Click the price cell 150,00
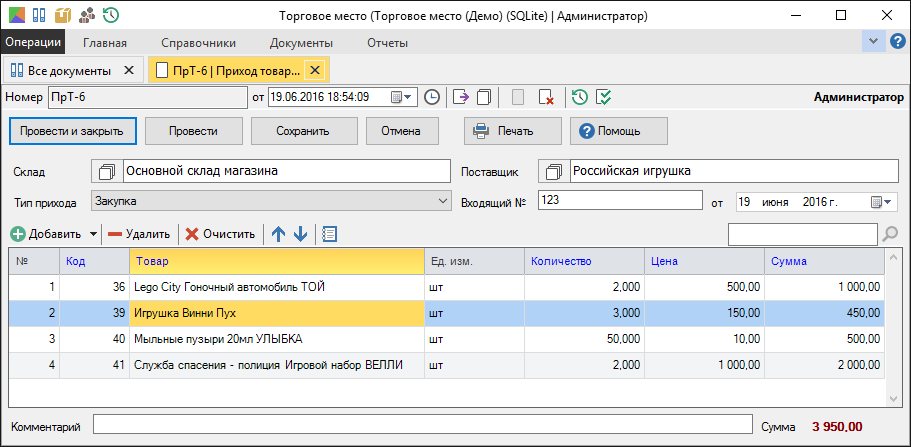This screenshot has height=447, width=911. coord(705,313)
